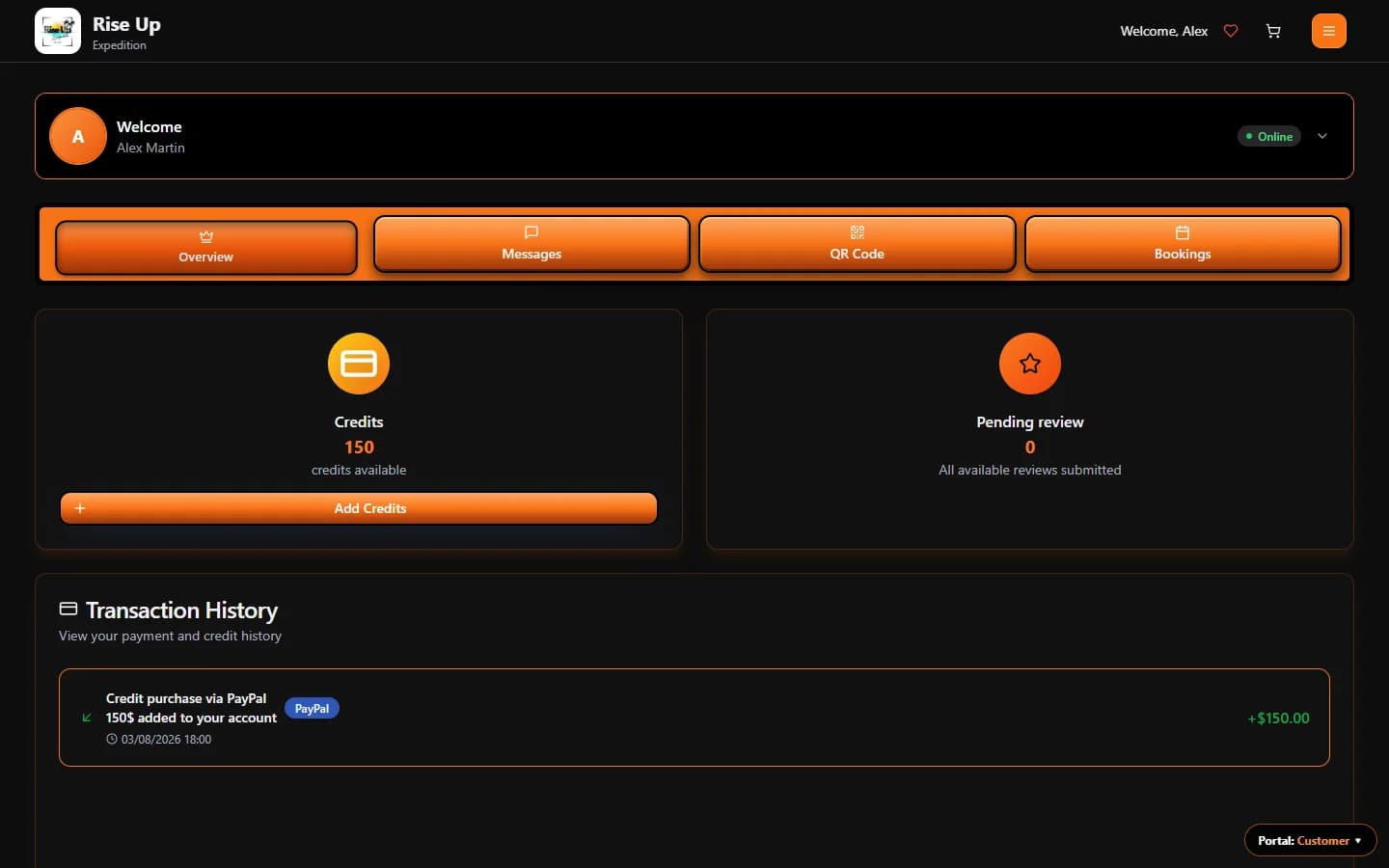
Task: Click the +$150.00 transaction amount
Action: point(1278,718)
